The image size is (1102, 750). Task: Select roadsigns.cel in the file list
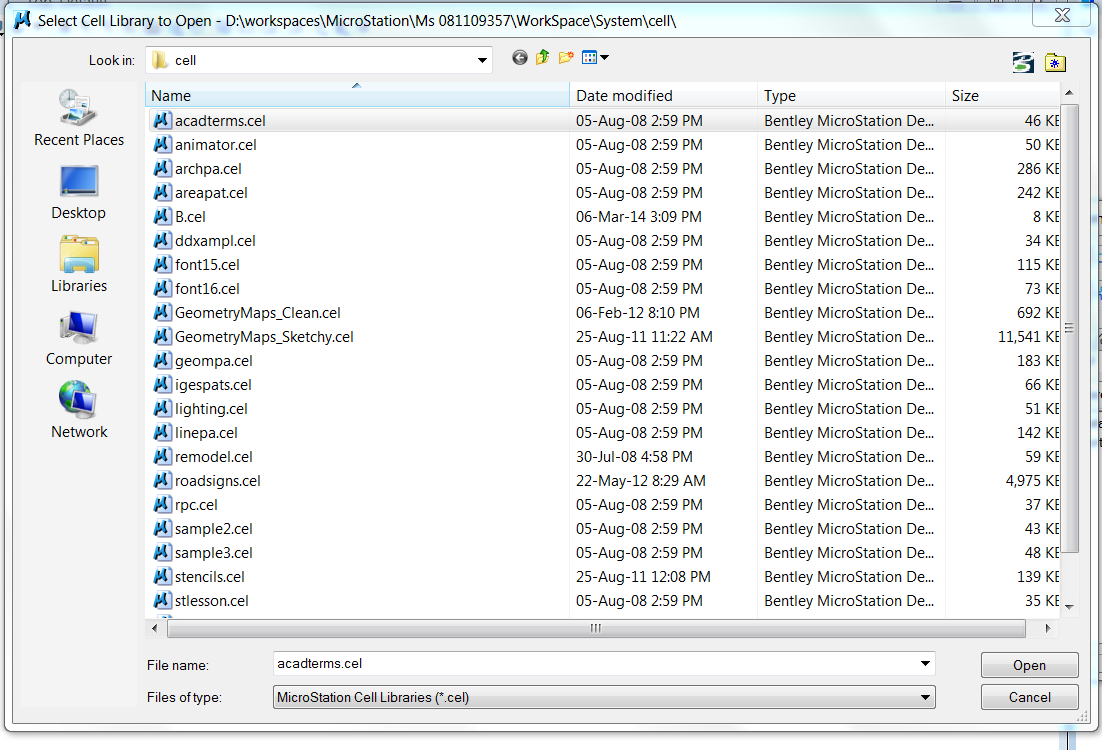coord(217,480)
